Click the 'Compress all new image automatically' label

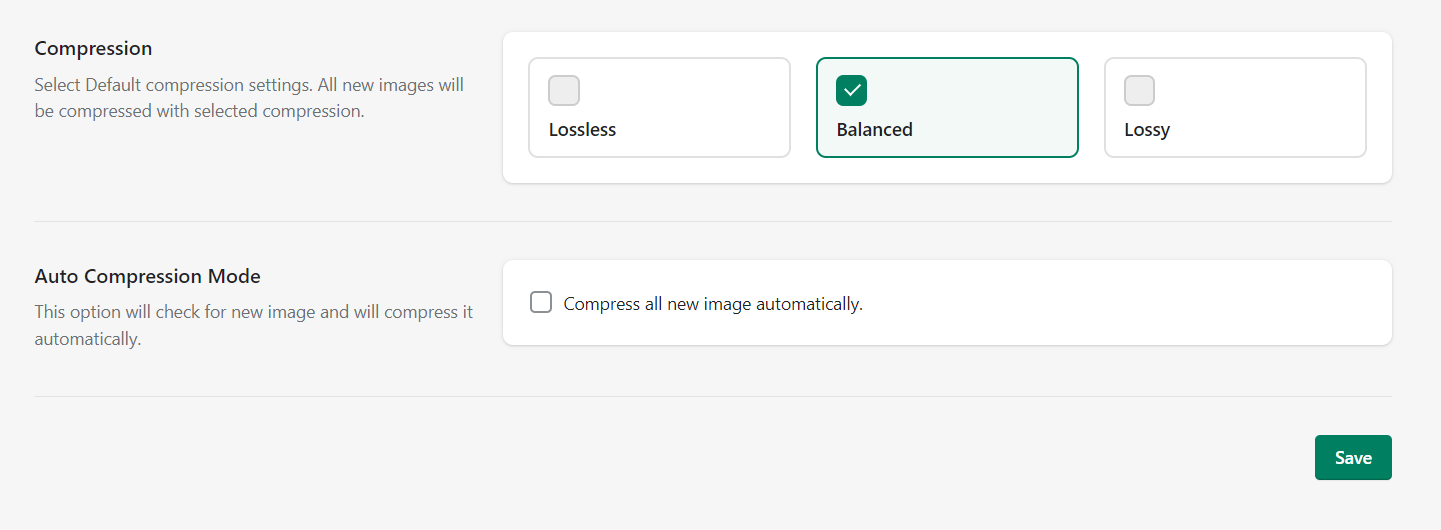tap(713, 303)
